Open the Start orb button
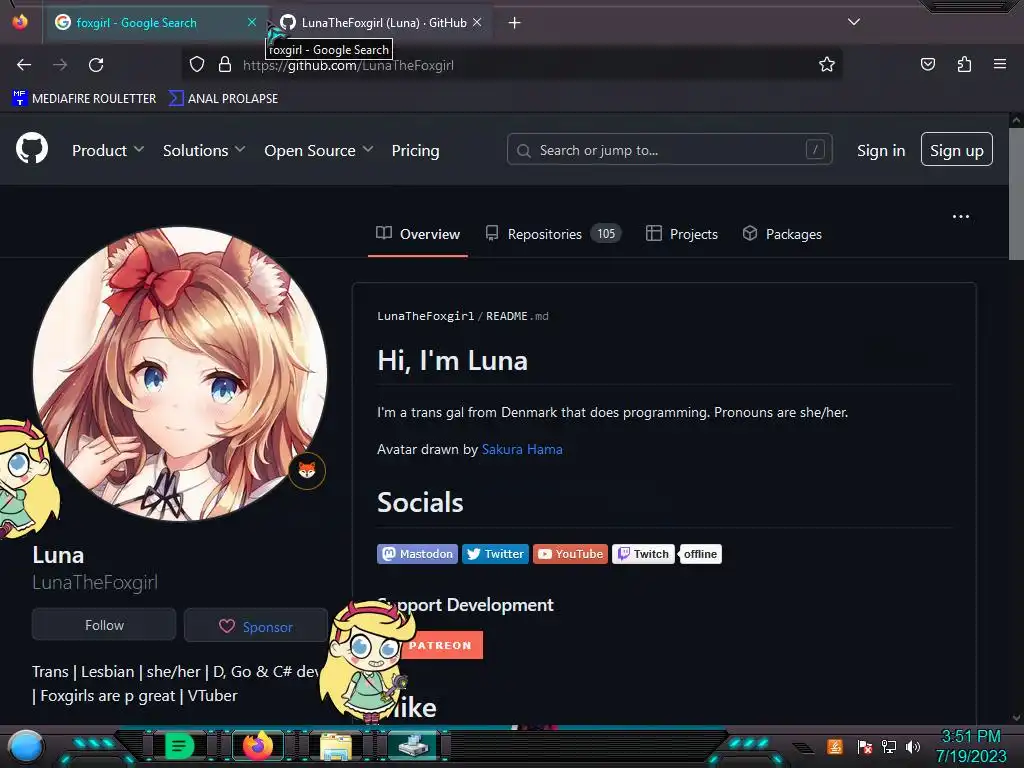The height and width of the screenshot is (768, 1024). (x=25, y=747)
